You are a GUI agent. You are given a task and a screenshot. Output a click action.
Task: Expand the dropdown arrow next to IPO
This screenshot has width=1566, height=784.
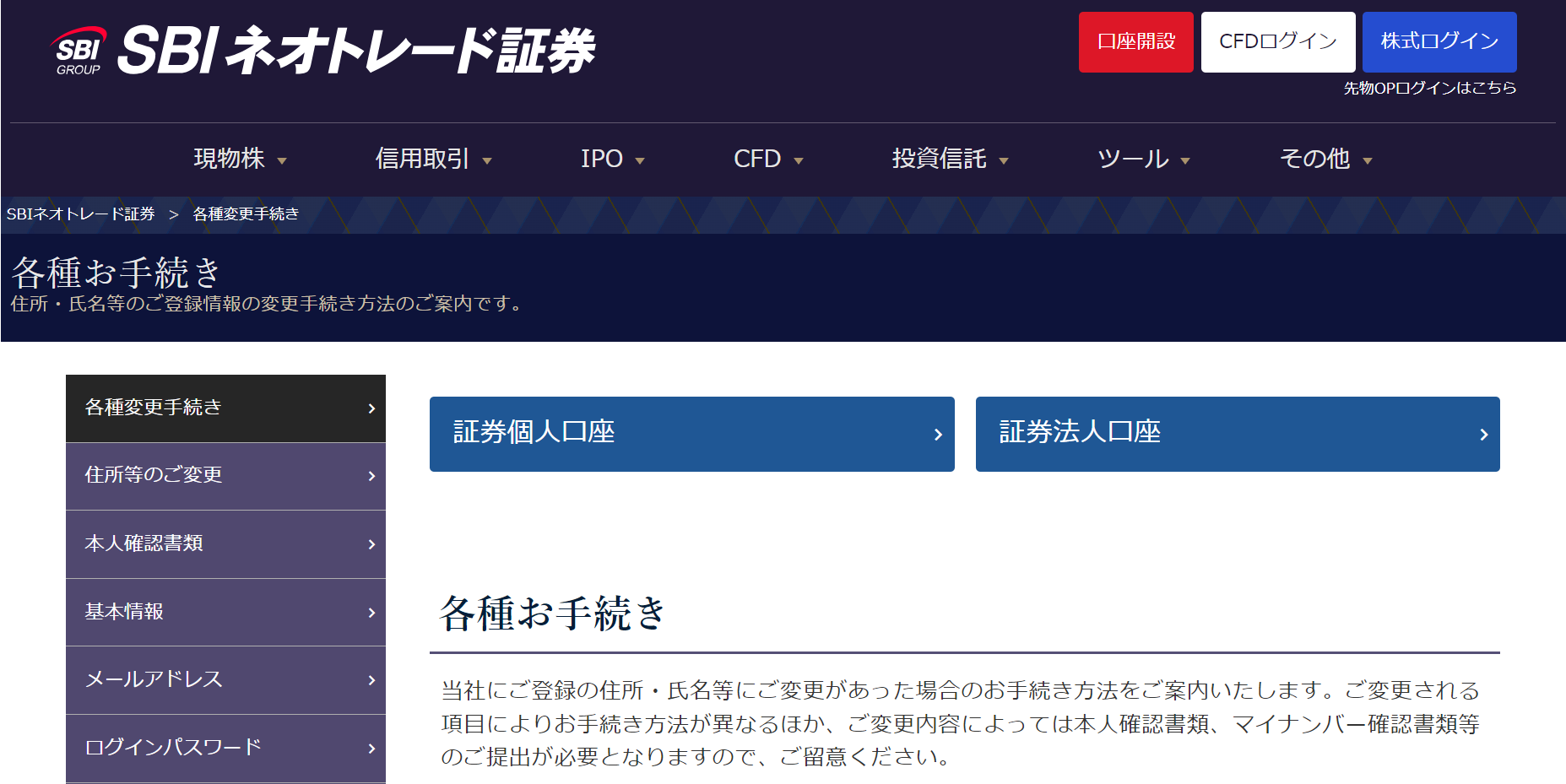click(640, 161)
